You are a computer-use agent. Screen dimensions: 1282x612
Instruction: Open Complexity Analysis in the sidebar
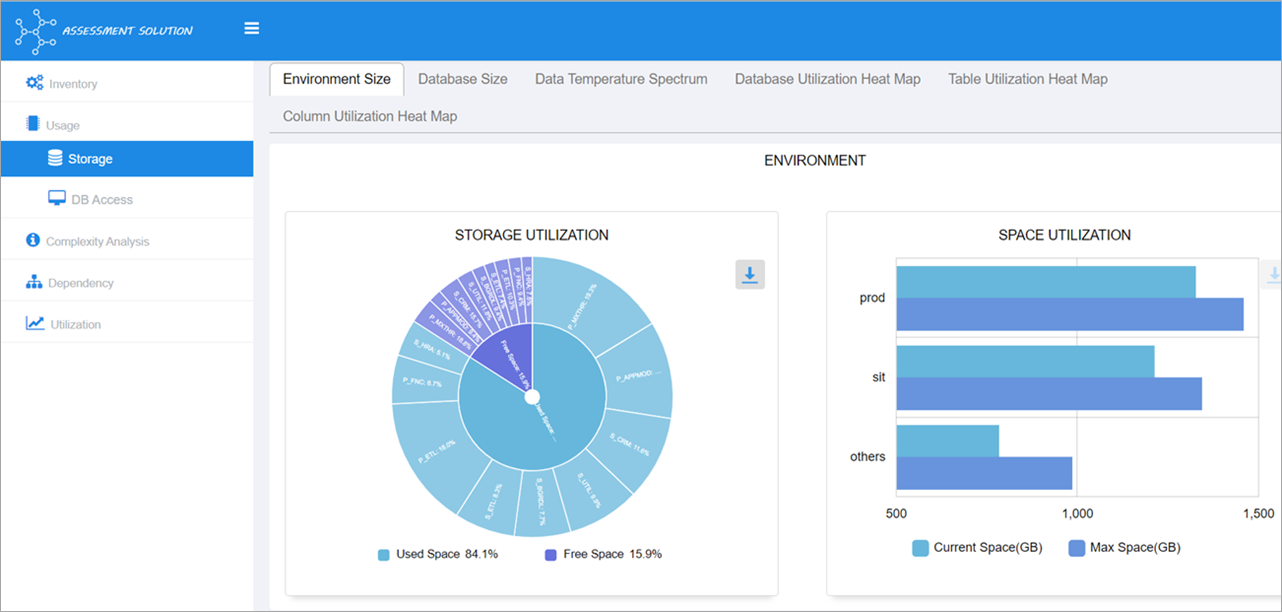(x=127, y=241)
